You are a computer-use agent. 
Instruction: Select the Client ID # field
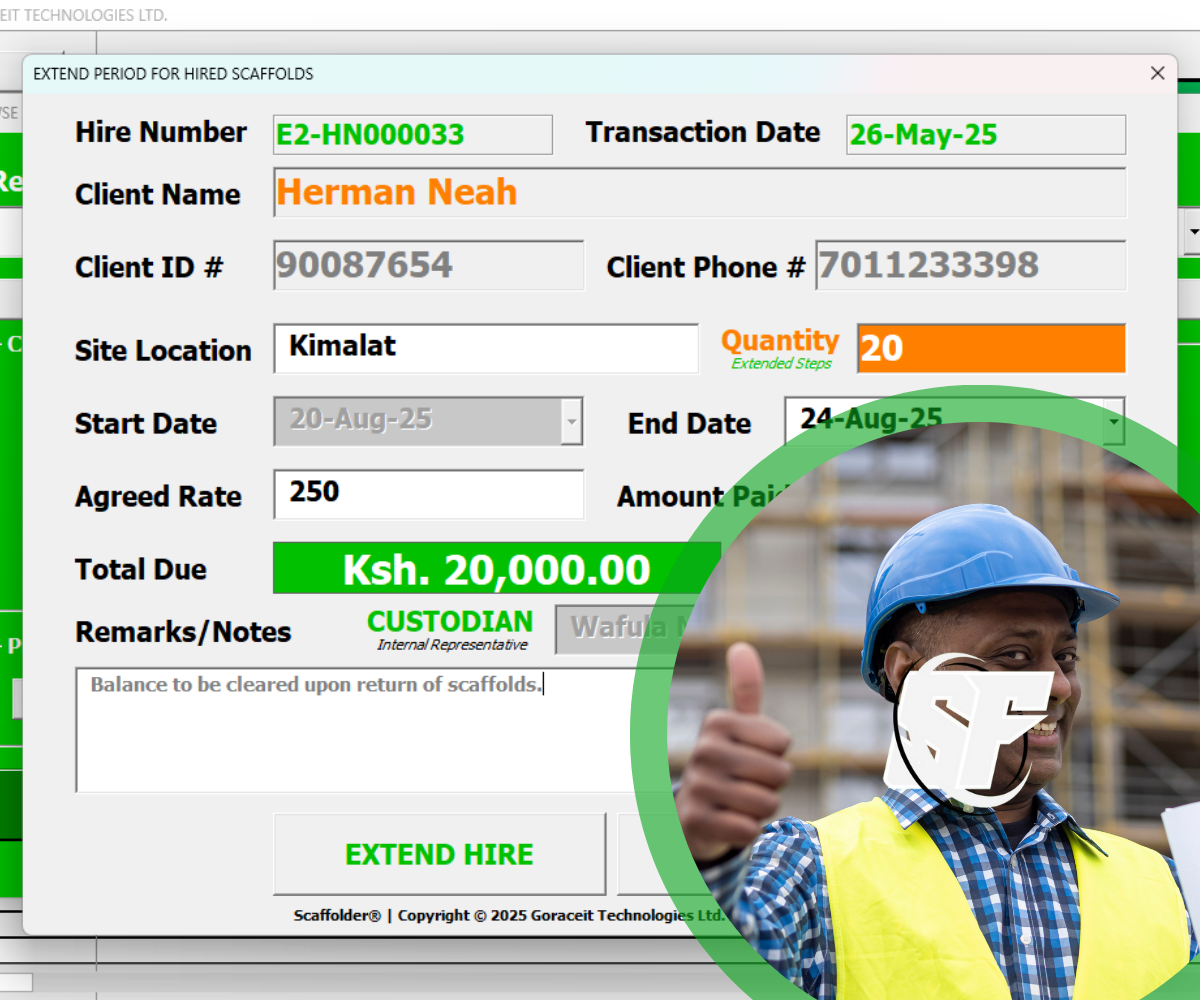pyautogui.click(x=428, y=266)
